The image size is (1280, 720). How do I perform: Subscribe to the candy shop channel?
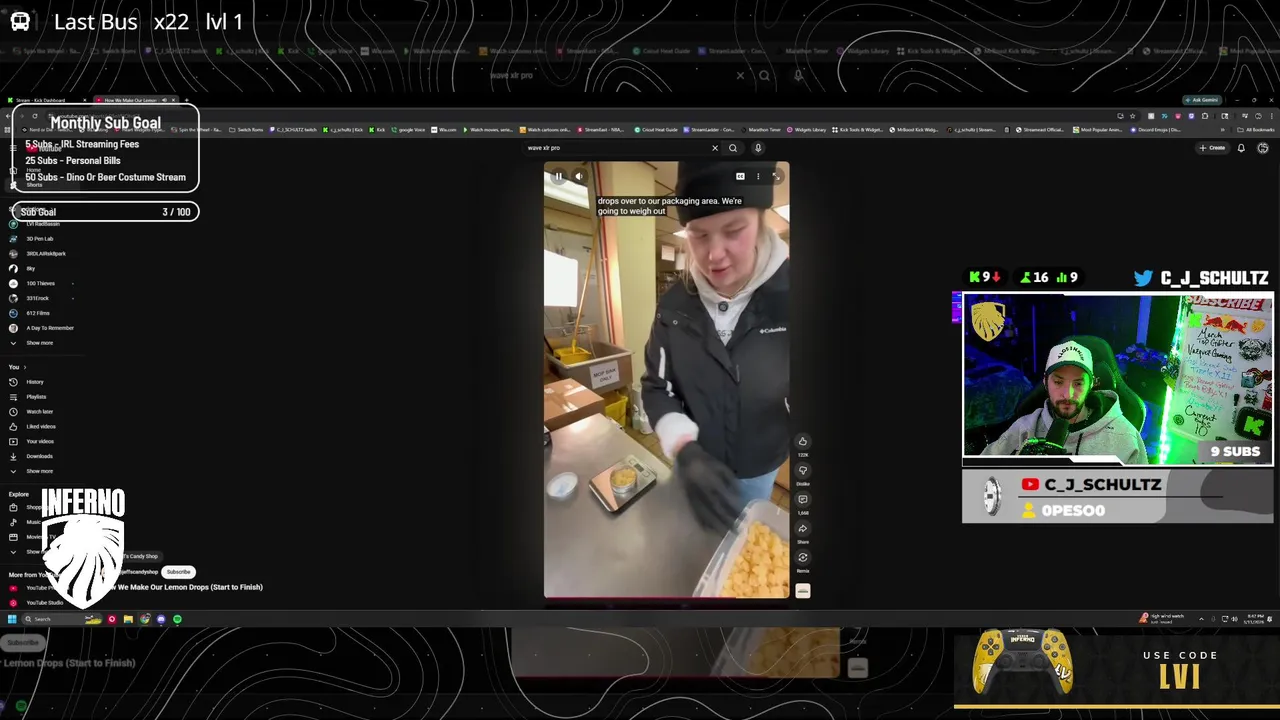pos(178,572)
